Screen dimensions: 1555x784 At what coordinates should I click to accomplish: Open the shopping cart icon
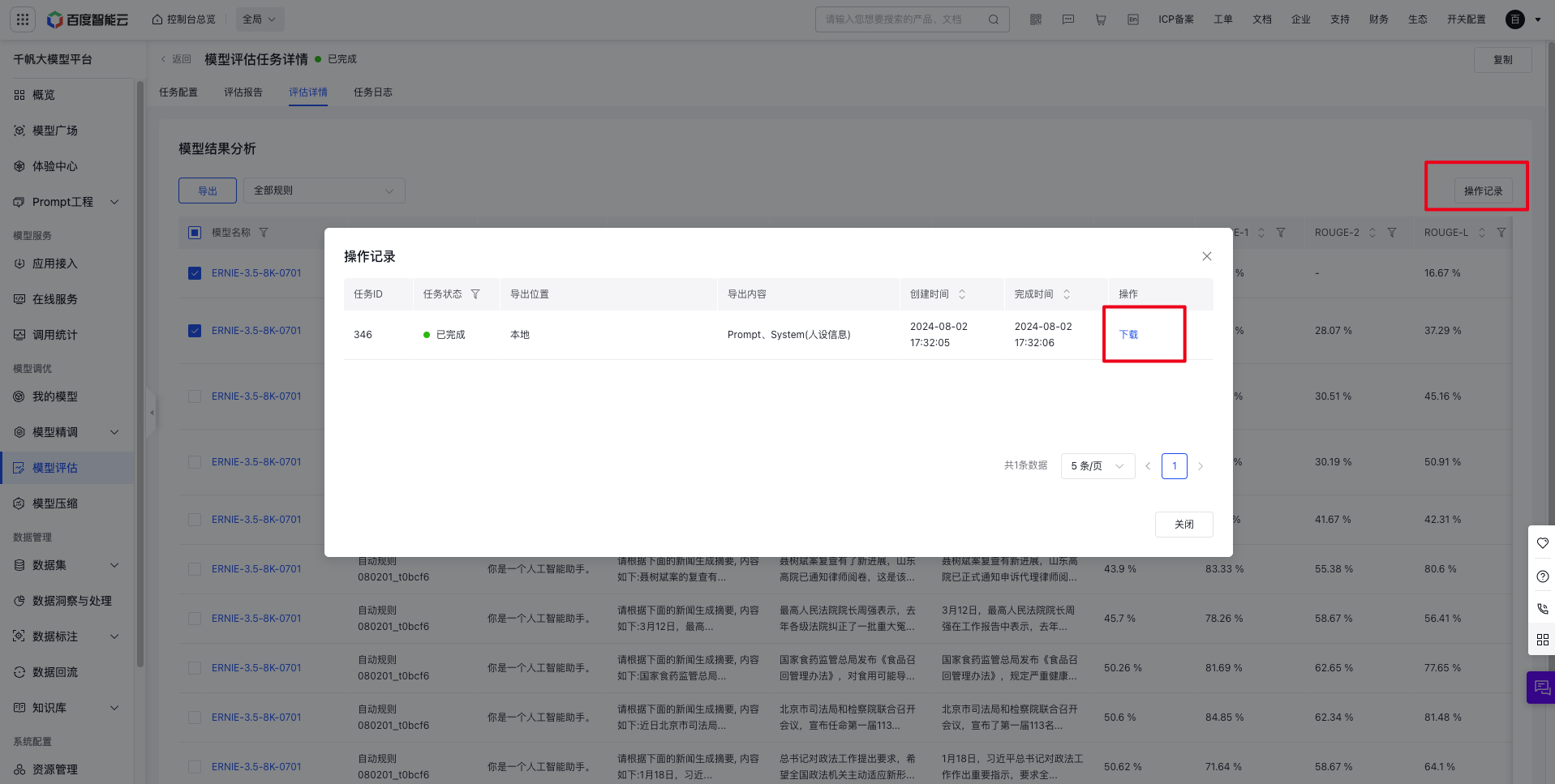(1101, 19)
